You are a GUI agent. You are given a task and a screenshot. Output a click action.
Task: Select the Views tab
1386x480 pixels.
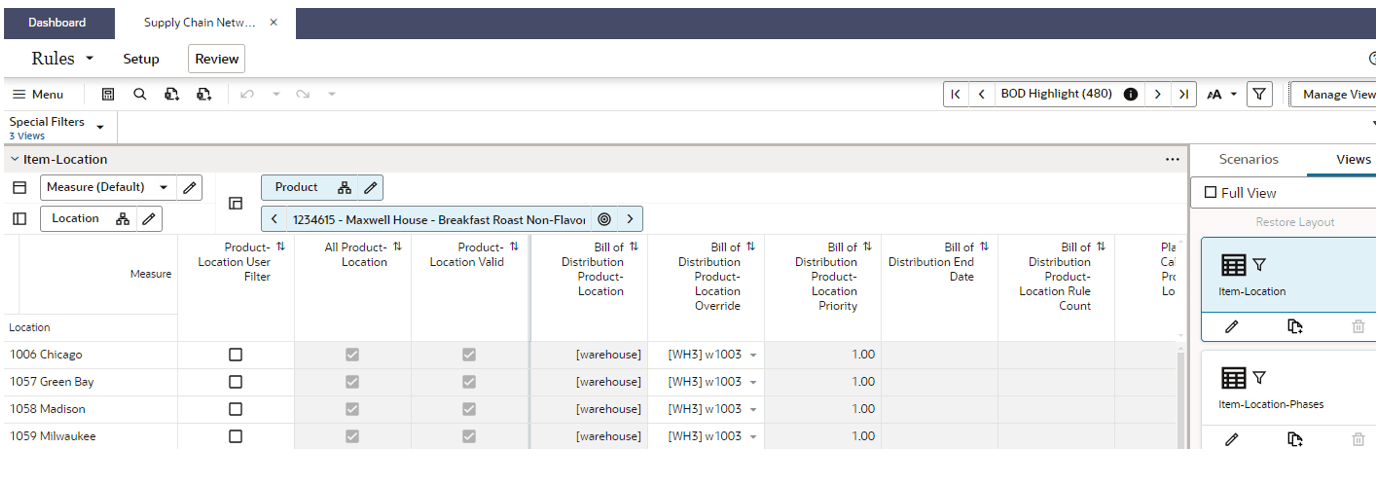(1353, 159)
